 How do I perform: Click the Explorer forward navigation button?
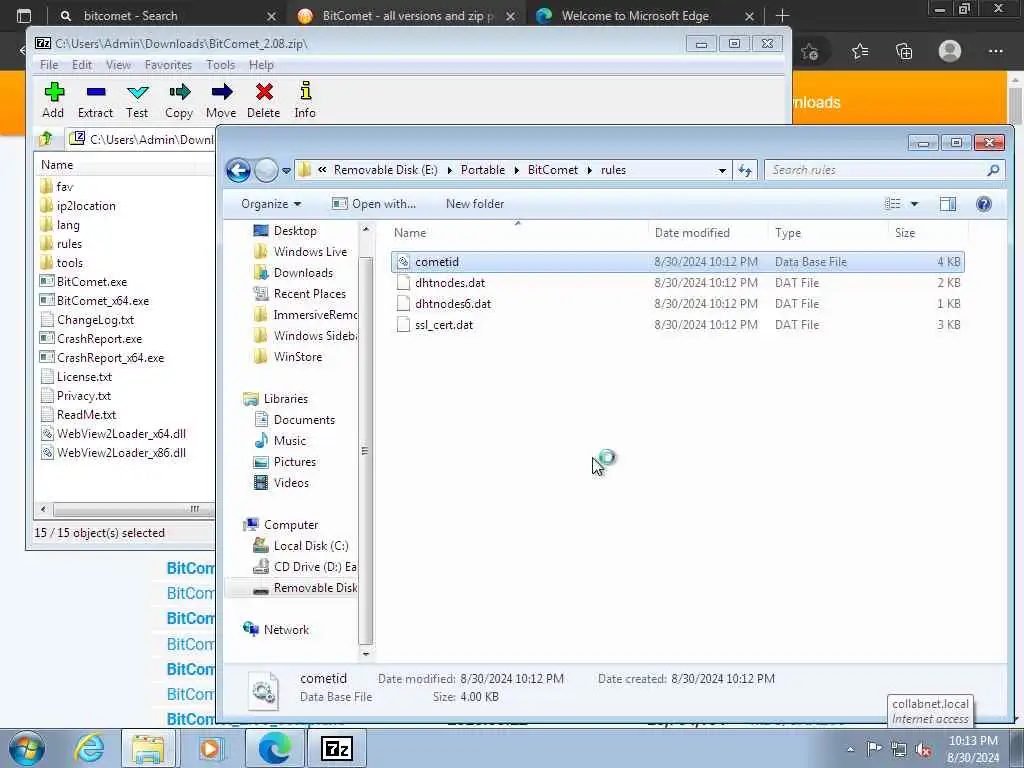point(266,170)
